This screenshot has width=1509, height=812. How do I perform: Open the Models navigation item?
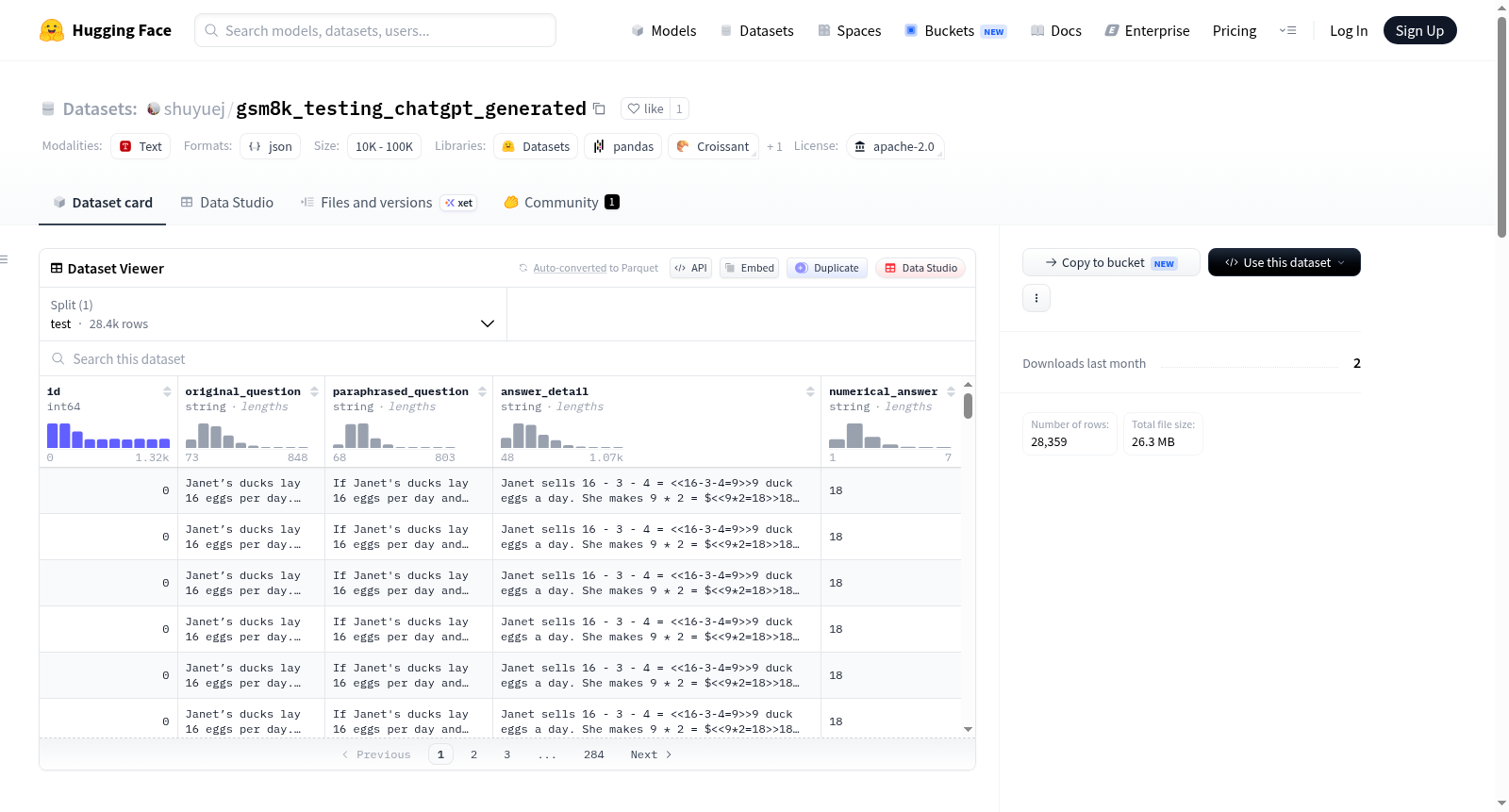[x=664, y=30]
